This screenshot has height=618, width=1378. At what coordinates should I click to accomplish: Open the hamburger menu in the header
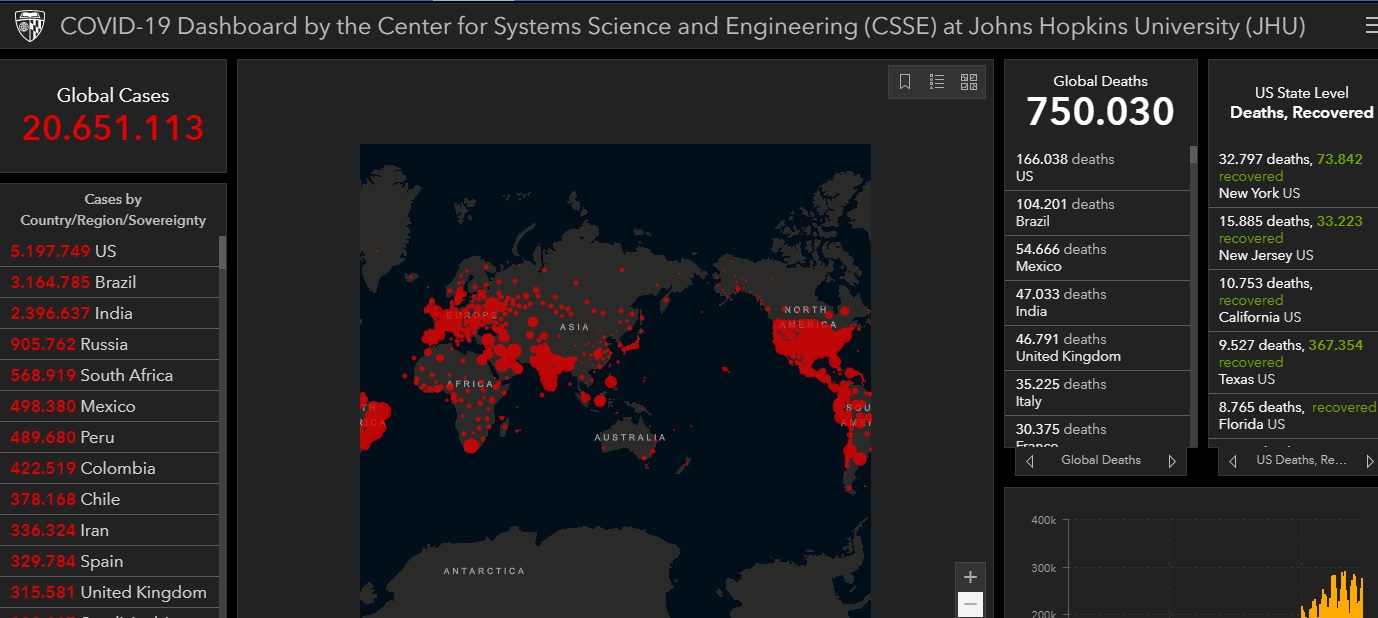(x=1370, y=27)
